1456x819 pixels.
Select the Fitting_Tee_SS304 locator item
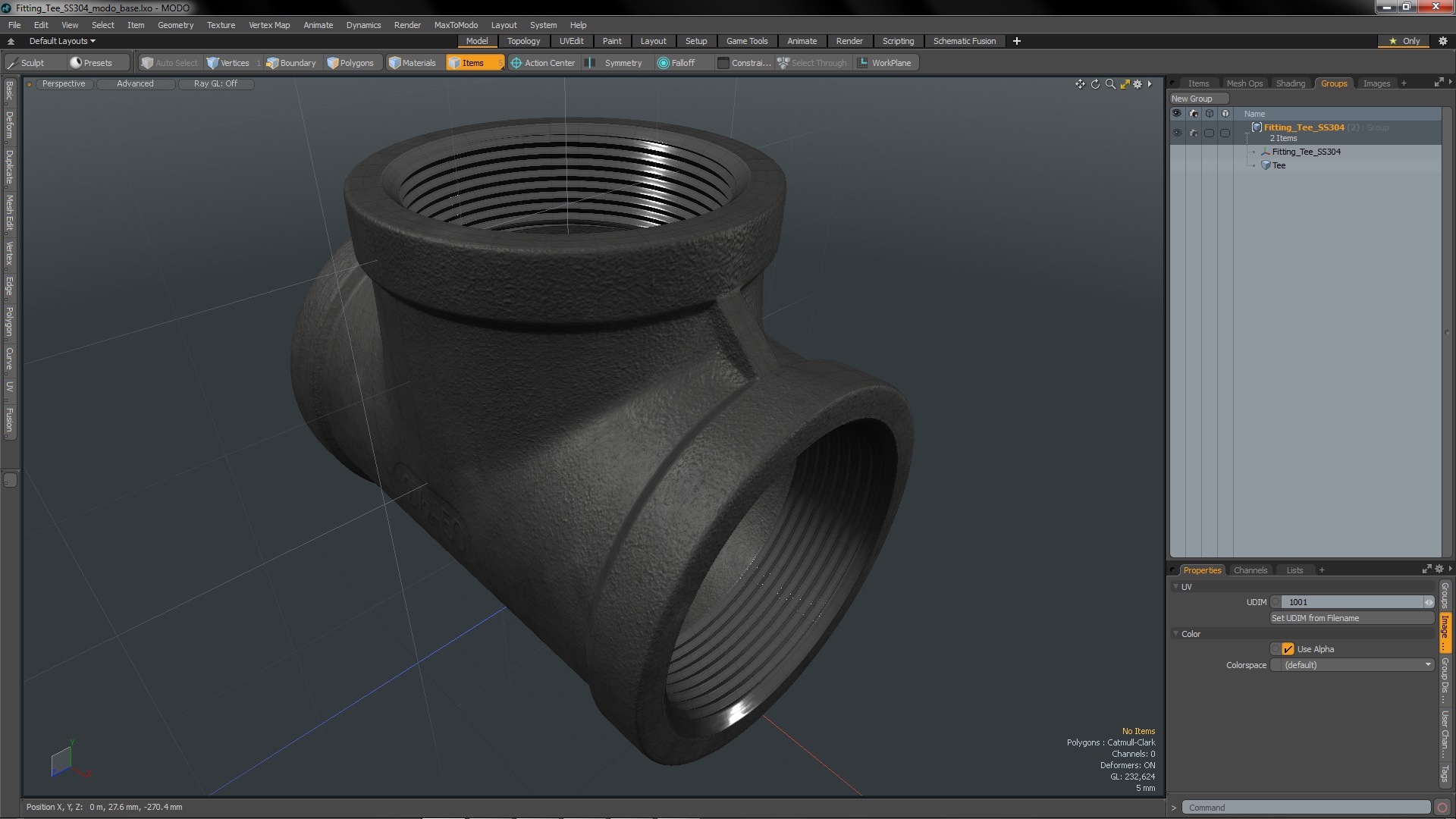pos(1306,152)
